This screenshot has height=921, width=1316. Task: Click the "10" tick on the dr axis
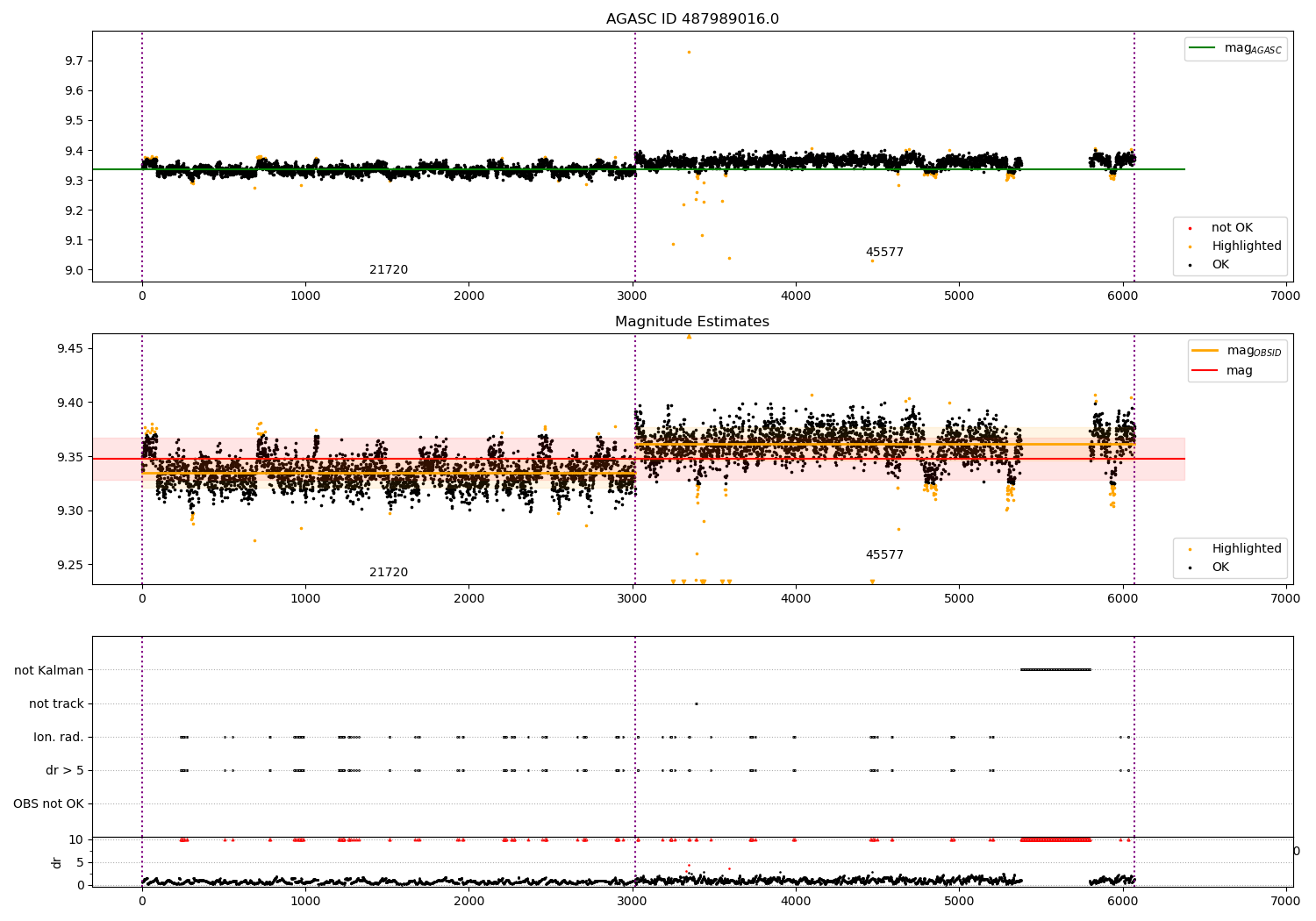pos(76,839)
